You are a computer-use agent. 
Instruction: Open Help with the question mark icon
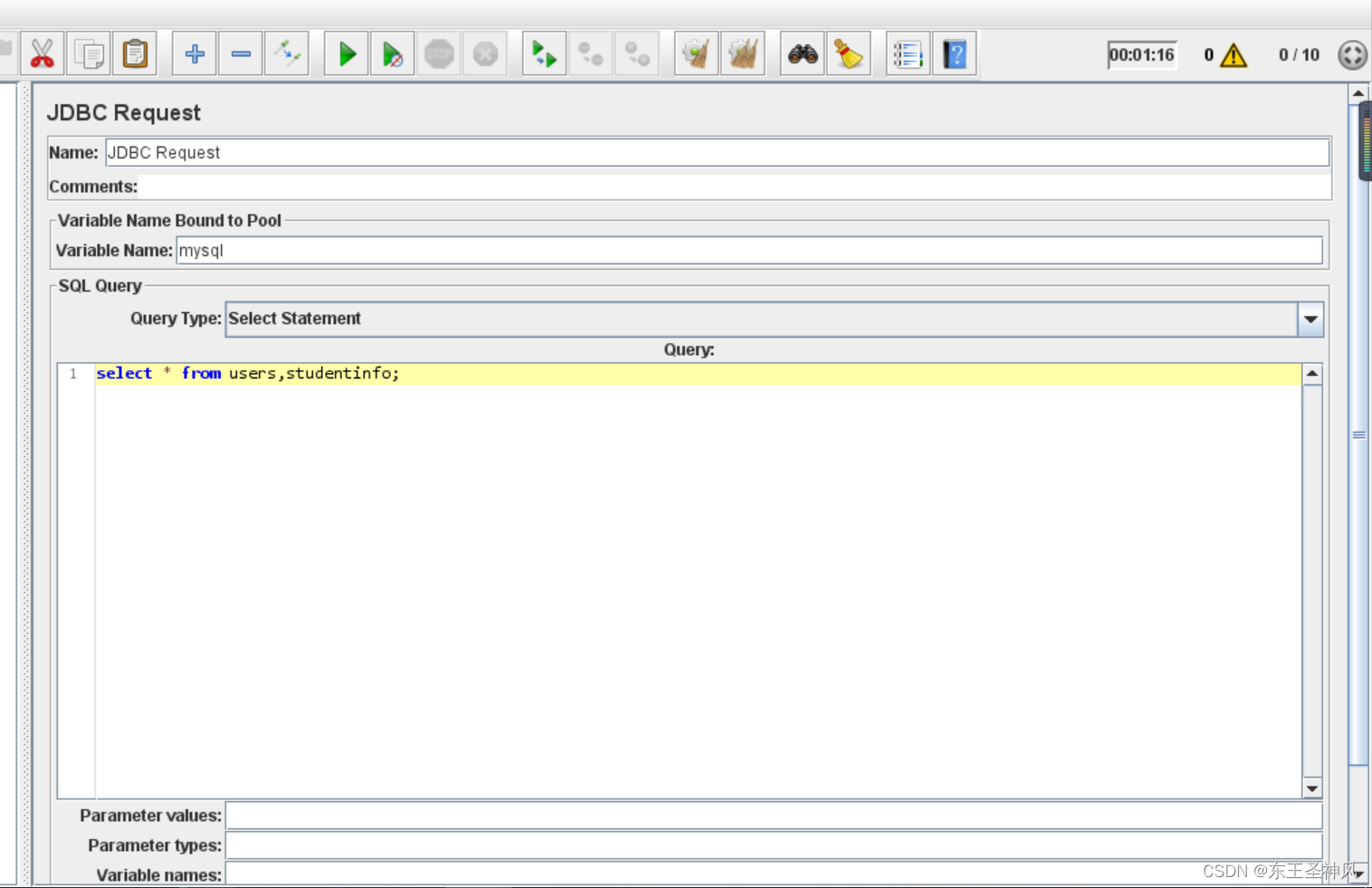tap(955, 54)
